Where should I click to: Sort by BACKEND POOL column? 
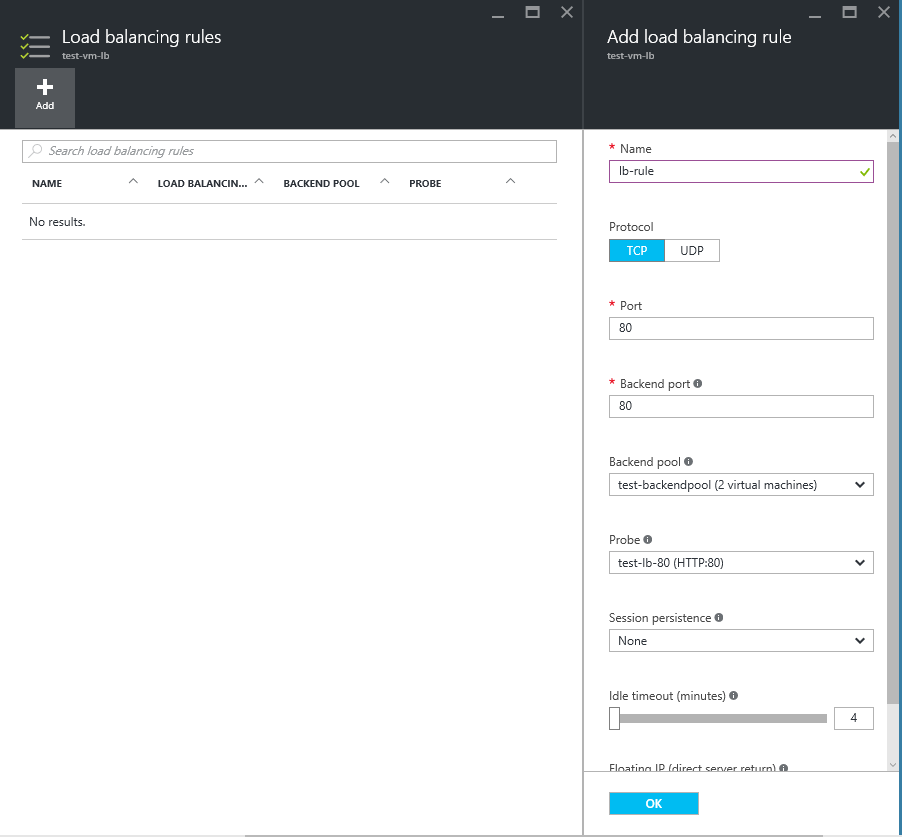[x=321, y=184]
